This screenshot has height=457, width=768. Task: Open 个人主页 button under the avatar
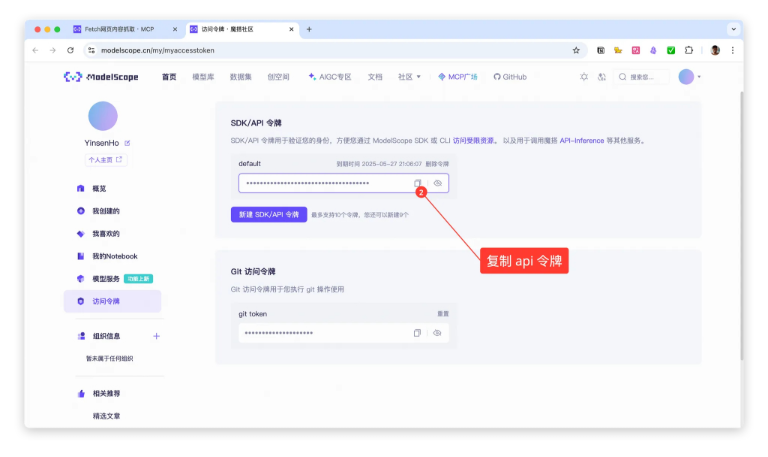click(105, 160)
